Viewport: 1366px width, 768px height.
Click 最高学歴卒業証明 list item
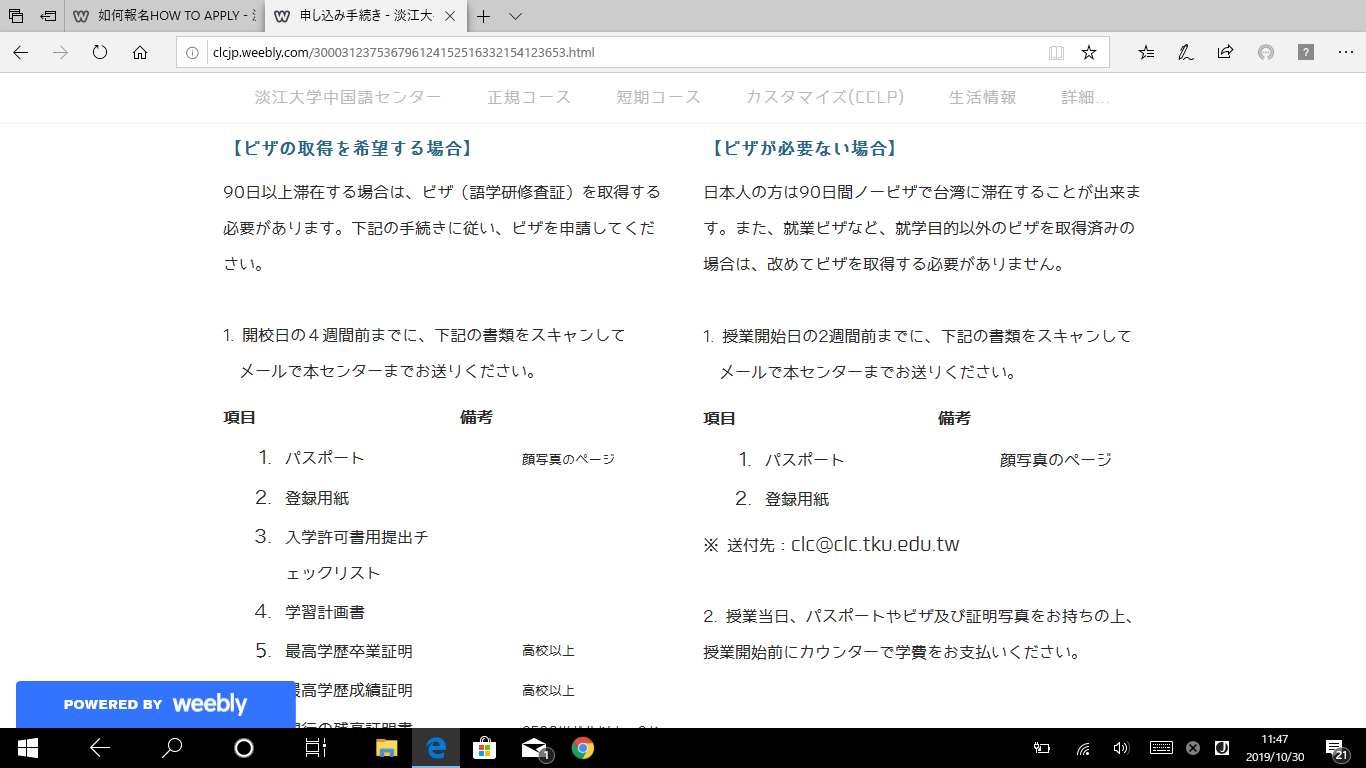[349, 652]
